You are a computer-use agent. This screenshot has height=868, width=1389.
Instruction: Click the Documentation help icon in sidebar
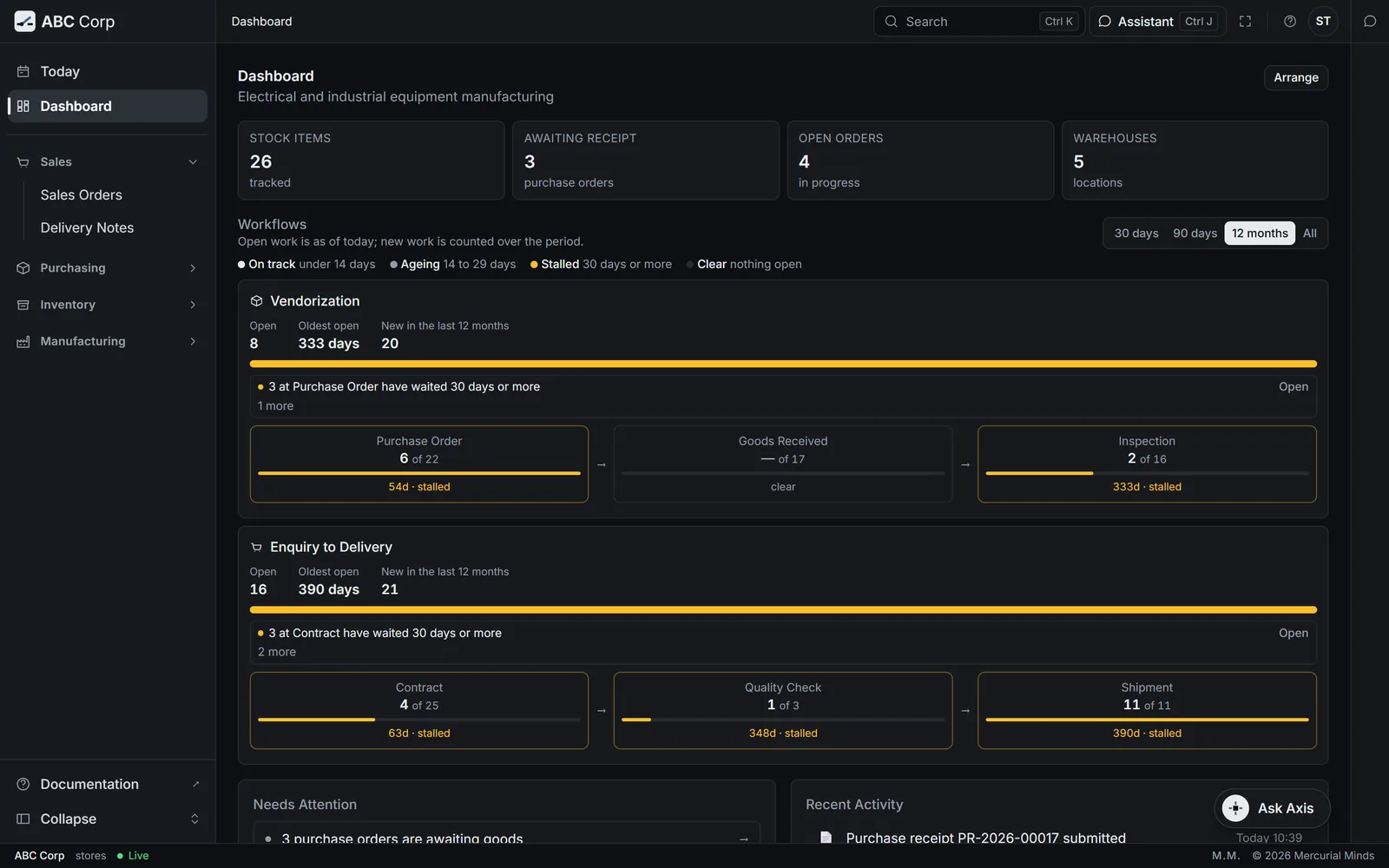point(23,785)
